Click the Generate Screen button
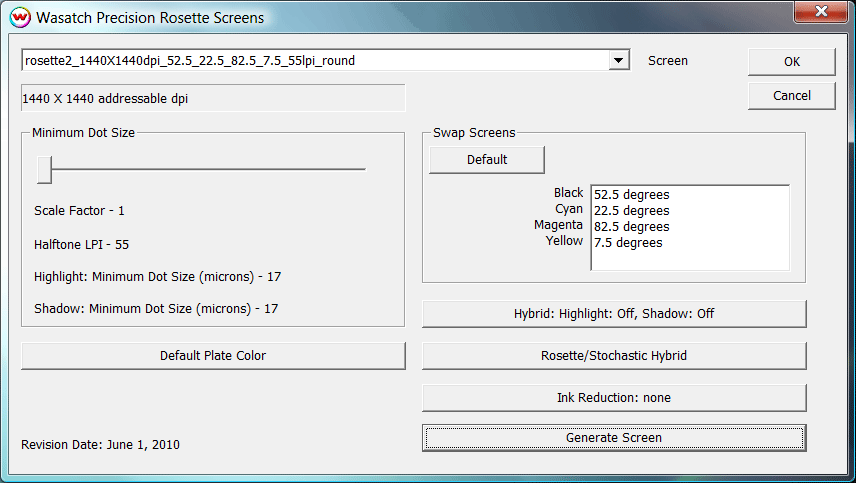The height and width of the screenshot is (483, 856). click(x=614, y=438)
